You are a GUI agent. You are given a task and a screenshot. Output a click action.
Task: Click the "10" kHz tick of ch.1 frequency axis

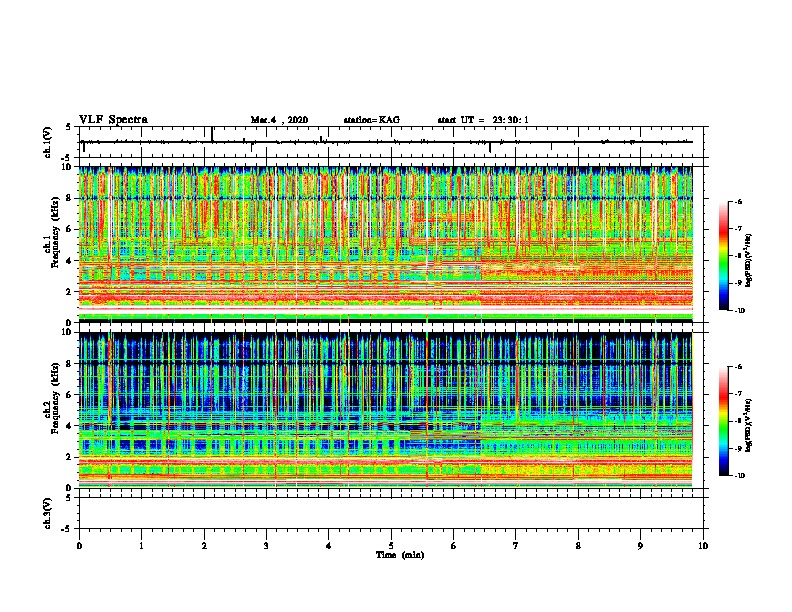tap(68, 167)
